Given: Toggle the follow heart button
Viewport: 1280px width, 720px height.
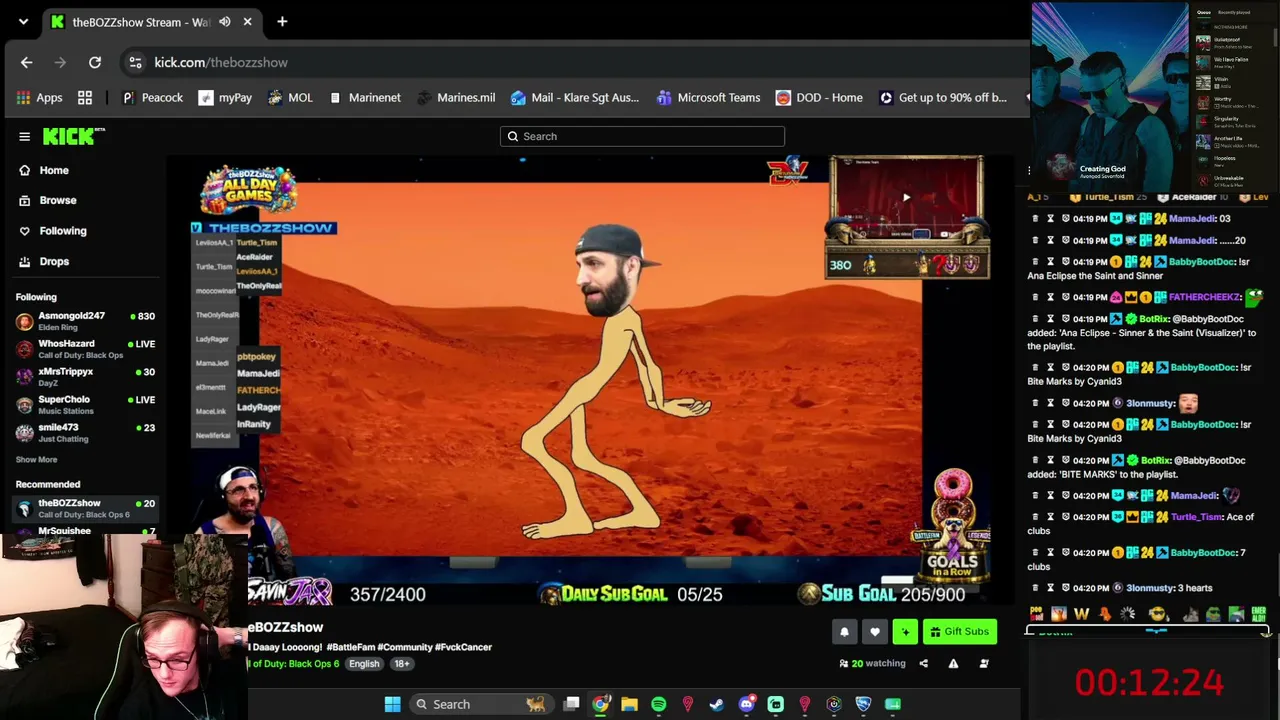Looking at the screenshot, I should click(x=875, y=632).
